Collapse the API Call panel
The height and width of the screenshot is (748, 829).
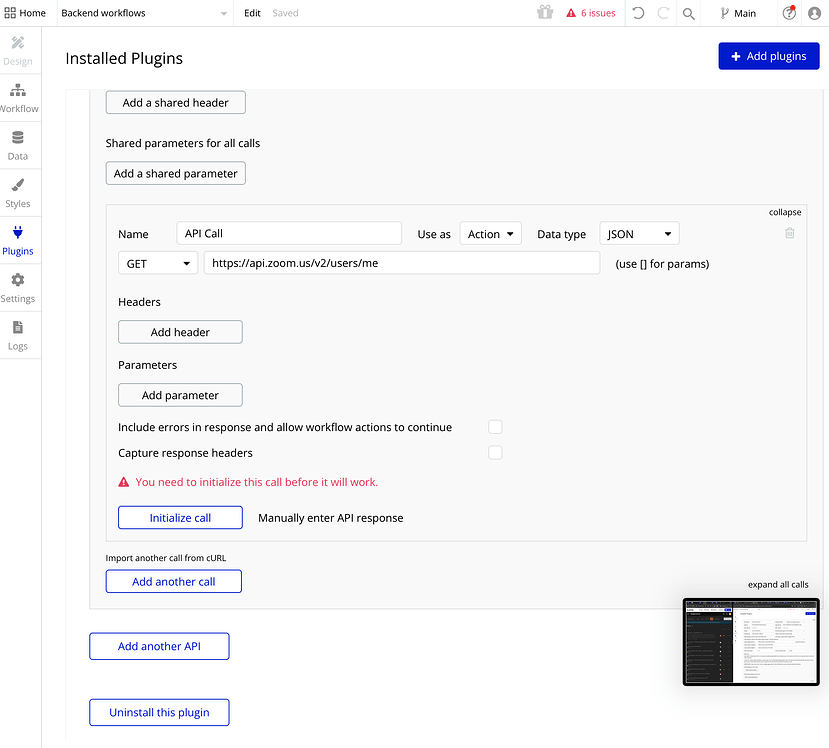(x=784, y=212)
